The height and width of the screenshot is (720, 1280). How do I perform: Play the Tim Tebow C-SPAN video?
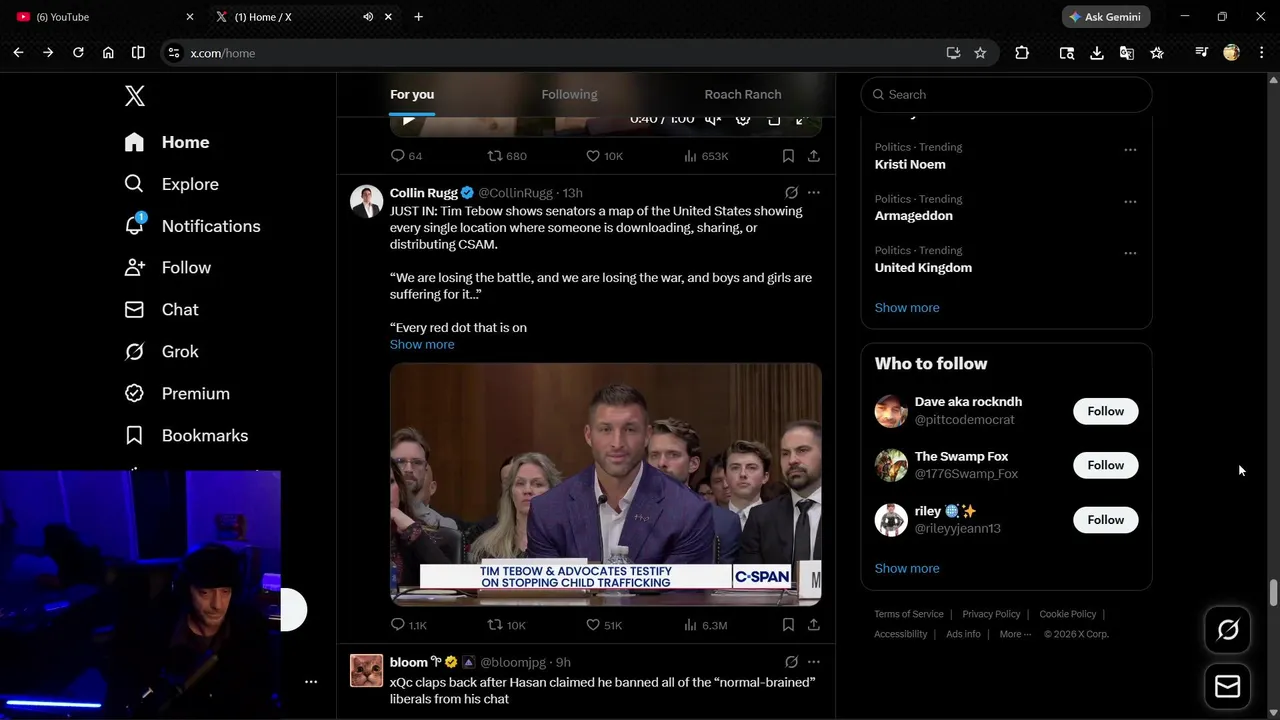click(x=606, y=484)
